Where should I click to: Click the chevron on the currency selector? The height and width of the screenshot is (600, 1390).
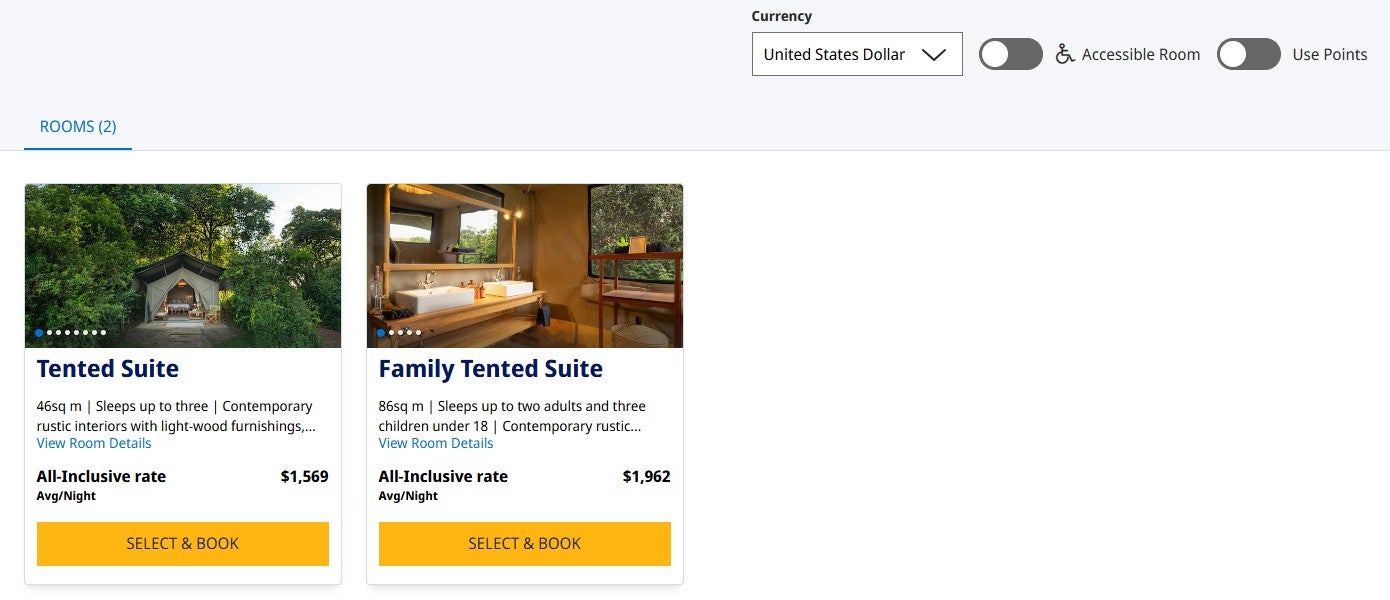tap(934, 54)
